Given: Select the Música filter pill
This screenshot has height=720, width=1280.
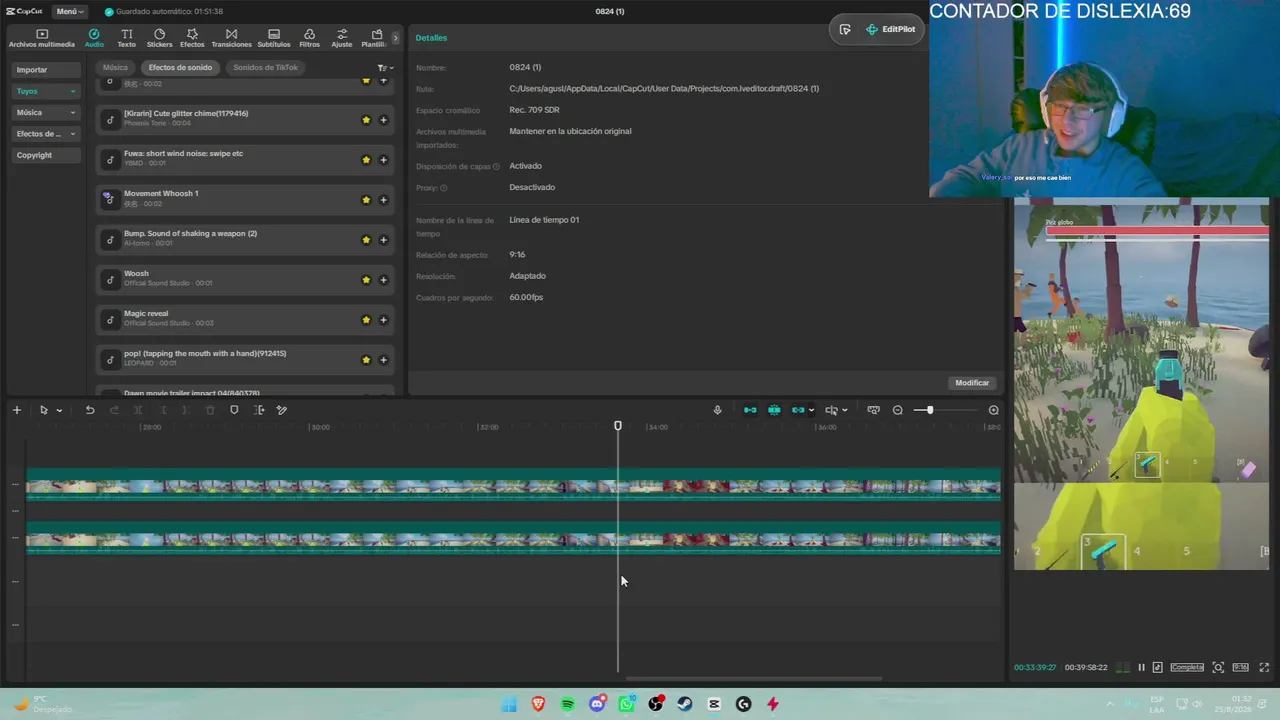Looking at the screenshot, I should tap(115, 68).
